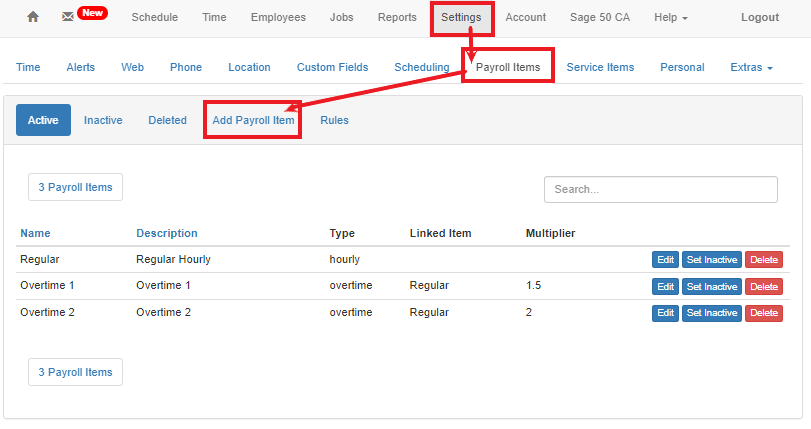Open the Web settings tab

(x=132, y=67)
